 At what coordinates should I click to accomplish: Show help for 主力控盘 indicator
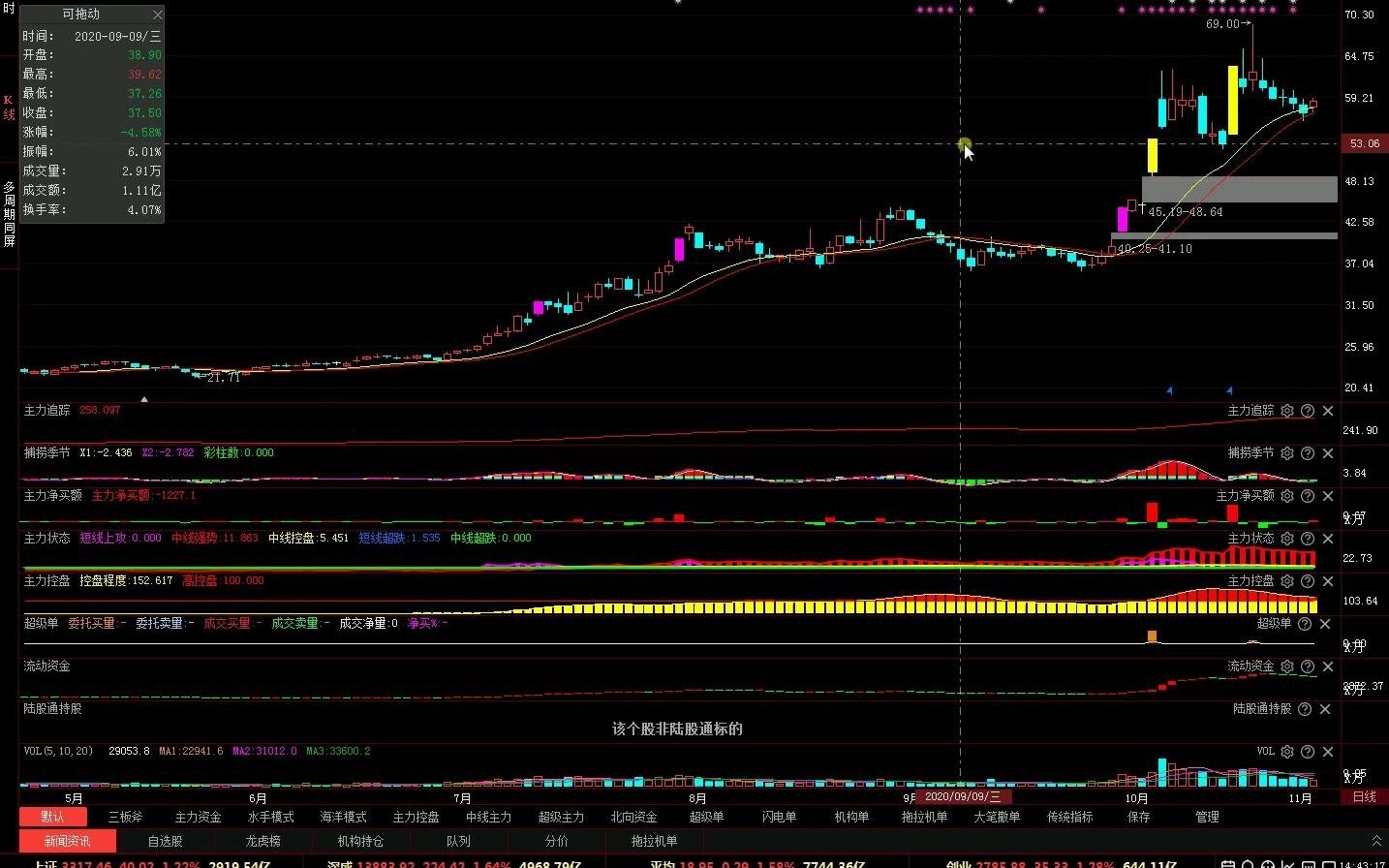(1308, 581)
